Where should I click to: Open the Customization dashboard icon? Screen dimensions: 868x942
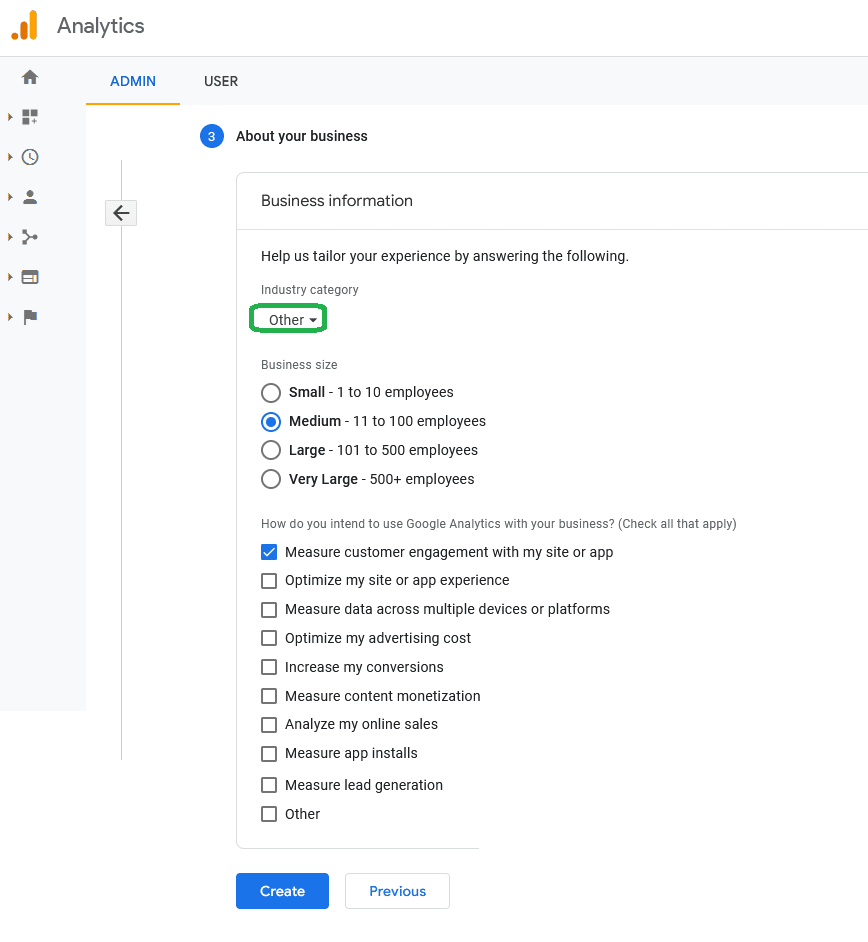pyautogui.click(x=30, y=117)
